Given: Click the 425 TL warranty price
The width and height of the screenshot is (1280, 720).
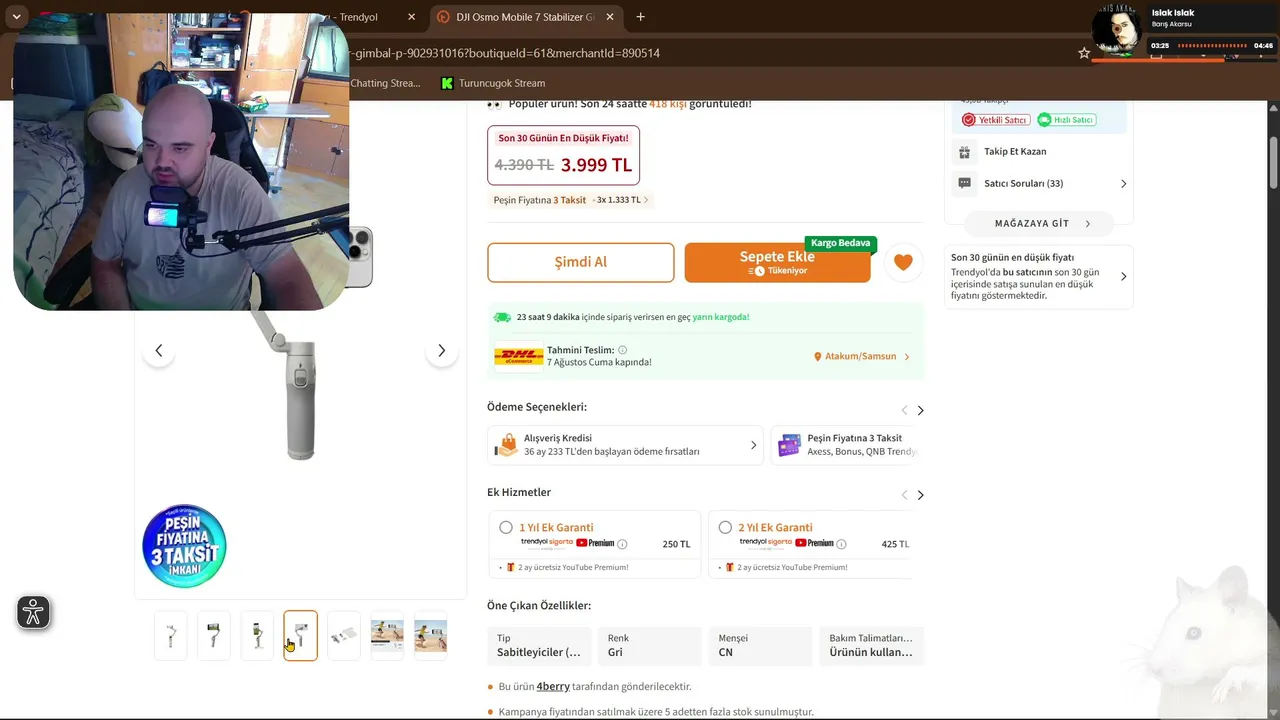Looking at the screenshot, I should tap(895, 544).
